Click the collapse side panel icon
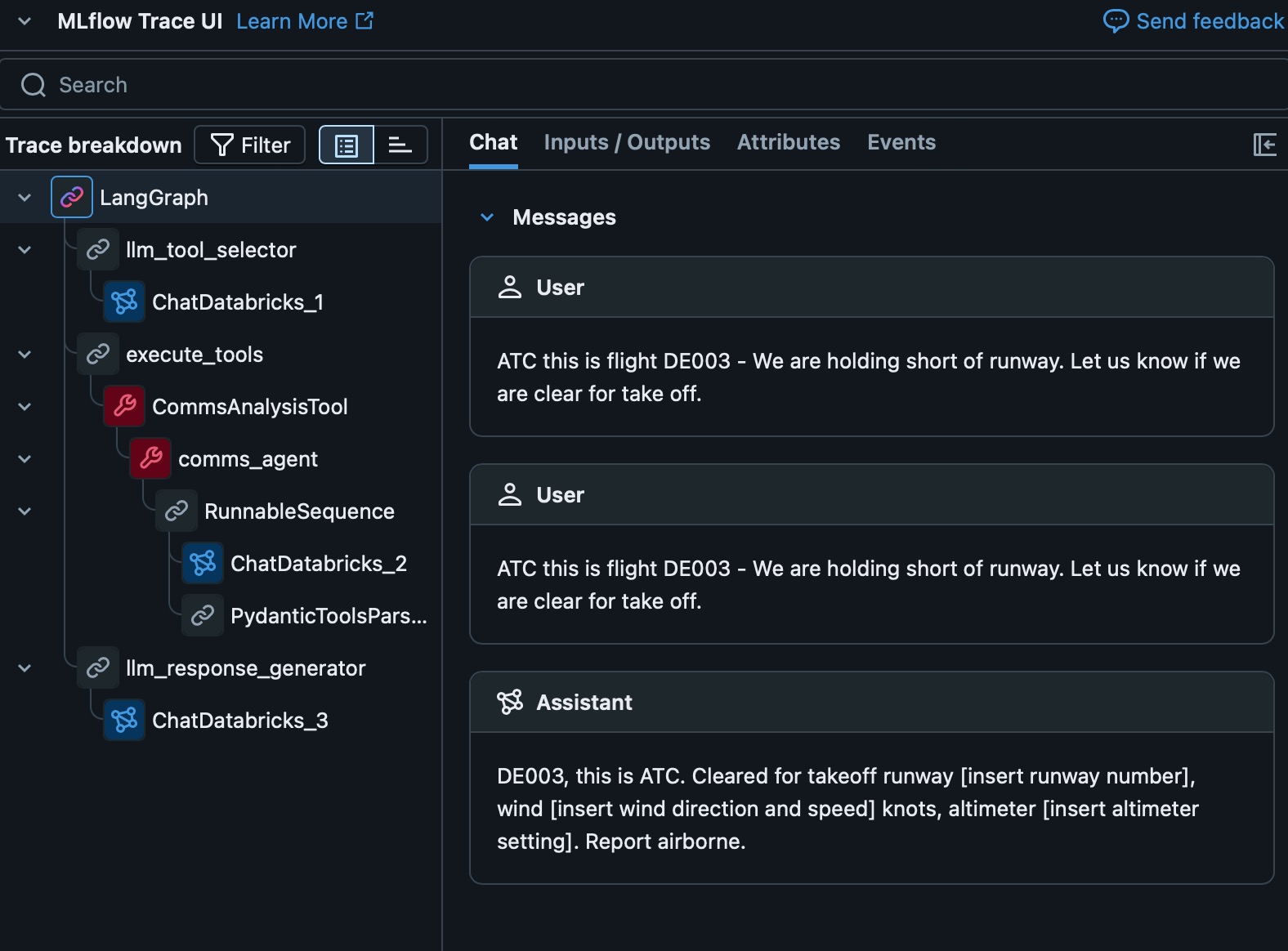 click(1264, 145)
